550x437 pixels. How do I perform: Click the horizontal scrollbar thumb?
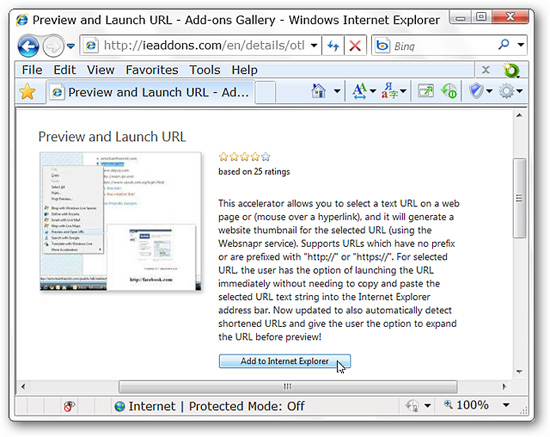(288, 386)
